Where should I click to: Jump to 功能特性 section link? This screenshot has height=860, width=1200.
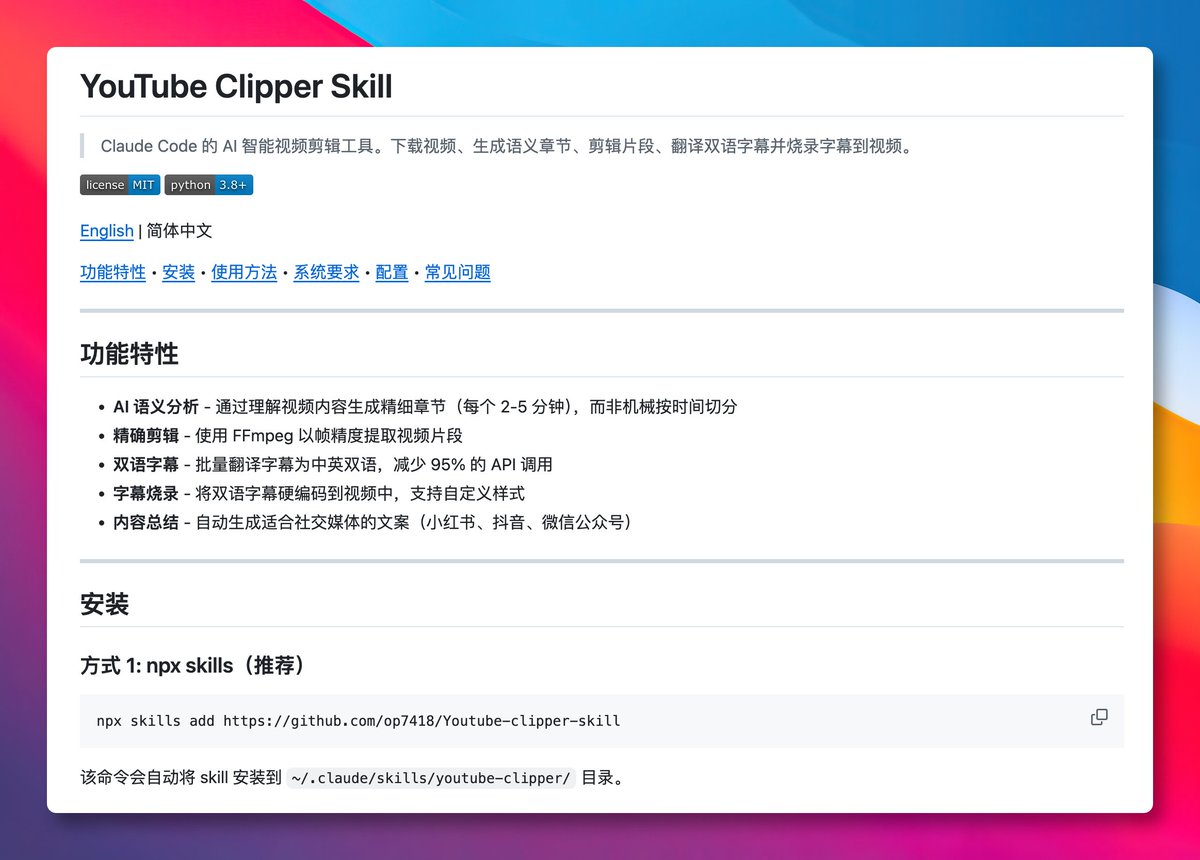point(113,272)
